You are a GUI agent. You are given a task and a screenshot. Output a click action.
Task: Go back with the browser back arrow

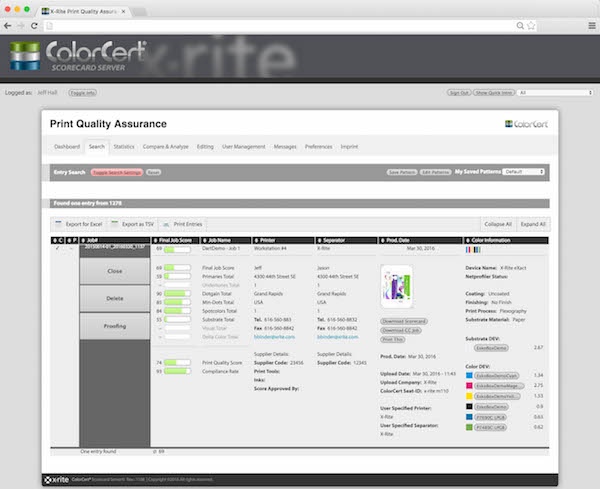7,26
